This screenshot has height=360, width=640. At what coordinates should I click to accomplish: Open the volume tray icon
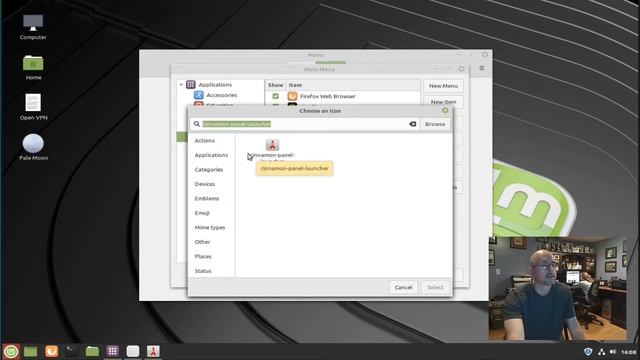pos(613,352)
